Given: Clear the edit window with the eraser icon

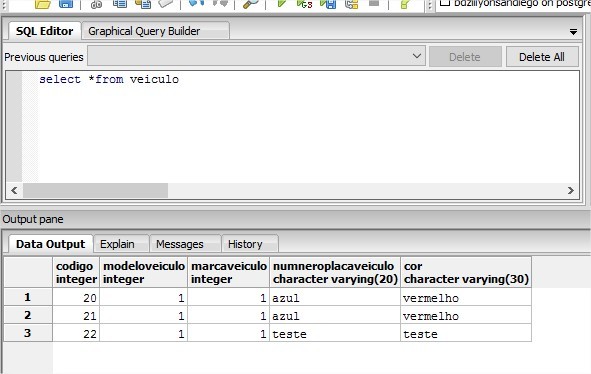Looking at the screenshot, I should (166, 4).
